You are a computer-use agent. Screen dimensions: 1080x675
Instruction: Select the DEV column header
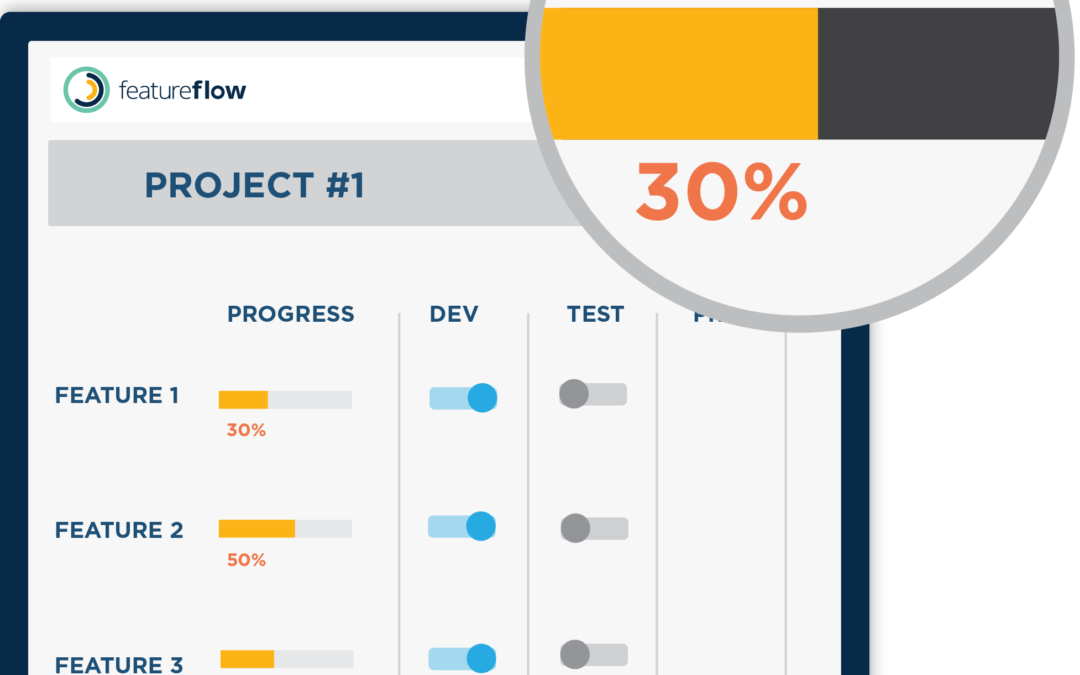coord(454,314)
